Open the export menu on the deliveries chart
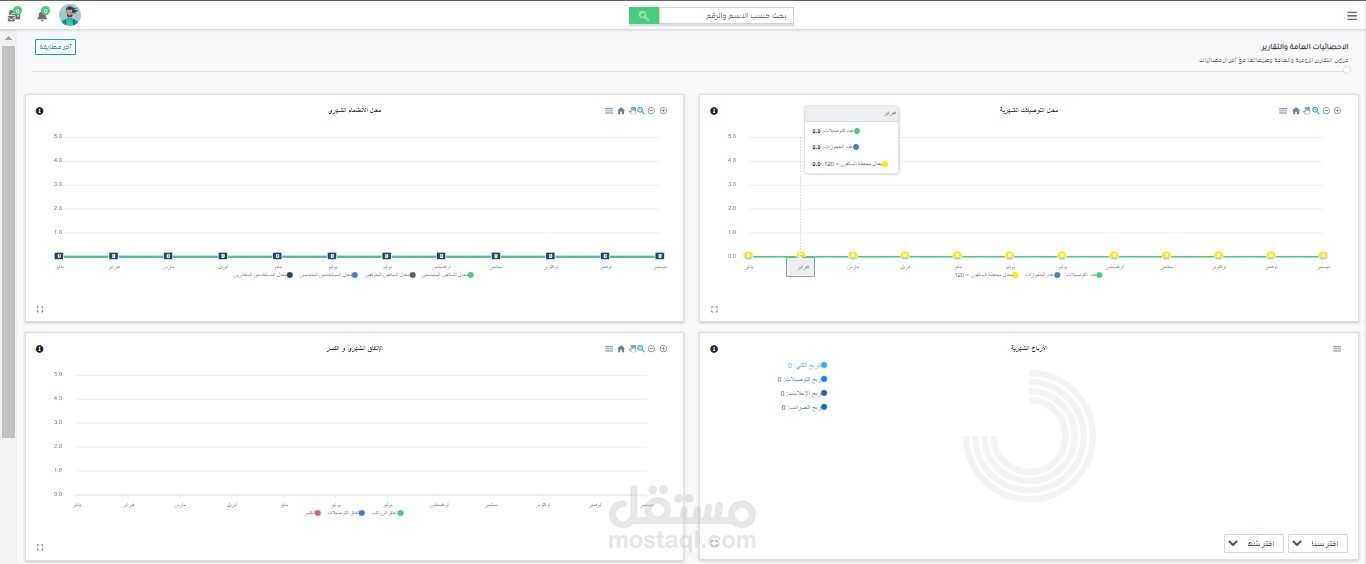Screen dimensions: 1366x564 coord(1284,111)
